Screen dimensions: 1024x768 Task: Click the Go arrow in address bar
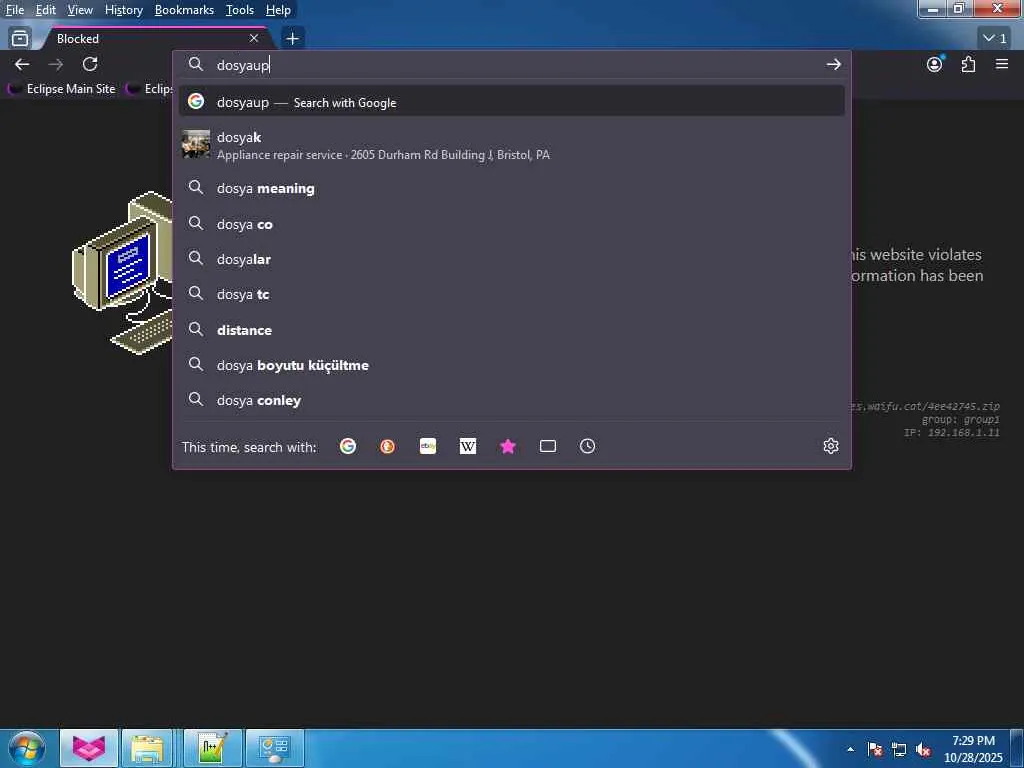pyautogui.click(x=833, y=65)
